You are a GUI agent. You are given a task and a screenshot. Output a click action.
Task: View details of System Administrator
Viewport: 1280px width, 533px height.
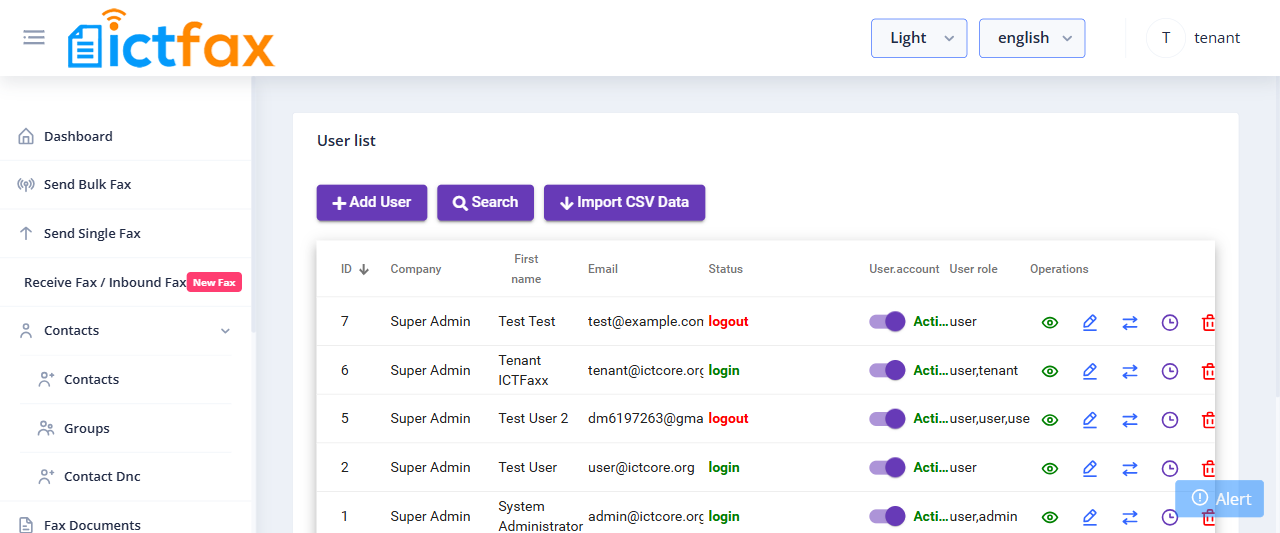(1050, 517)
